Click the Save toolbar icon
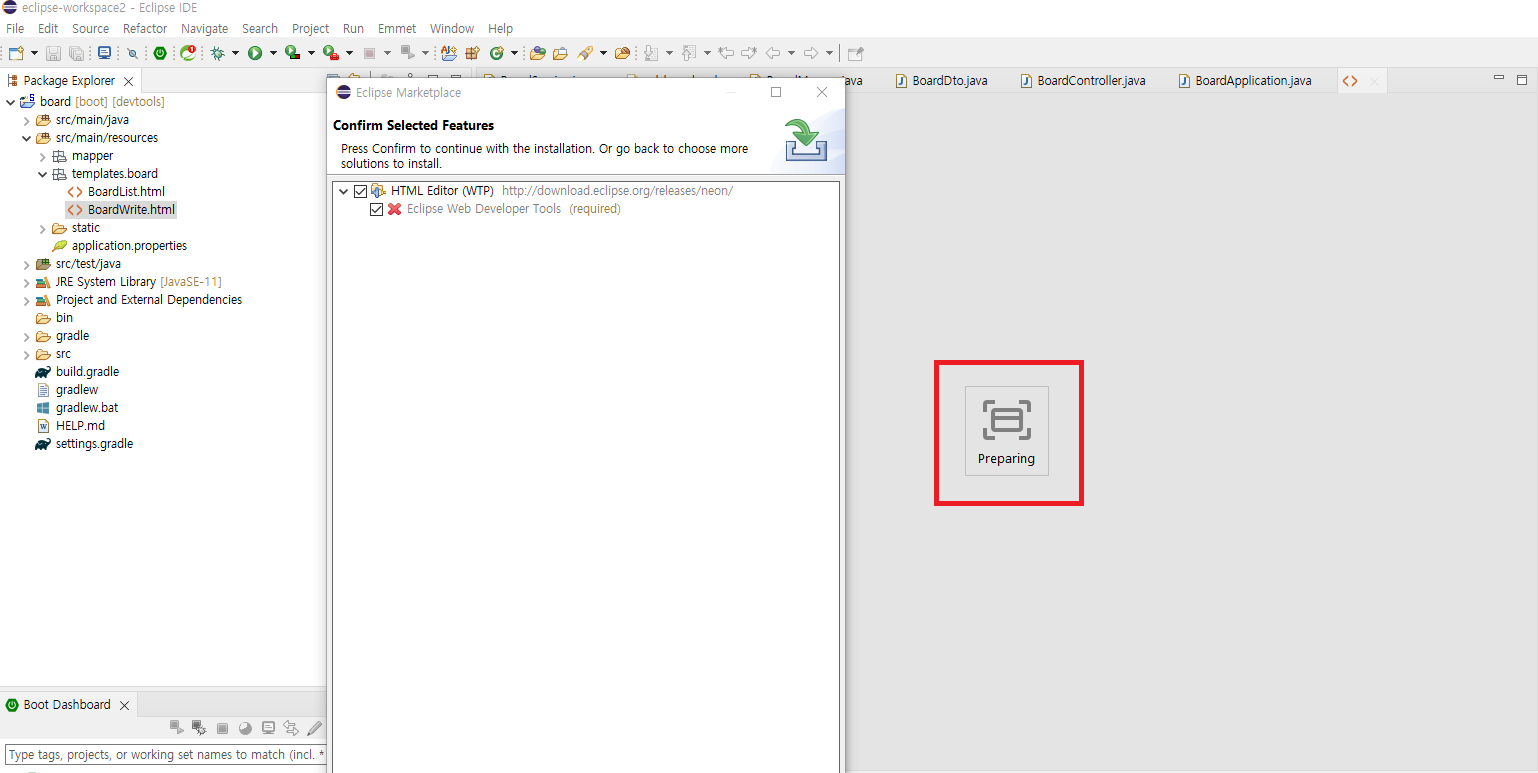The height and width of the screenshot is (773, 1538). (53, 53)
